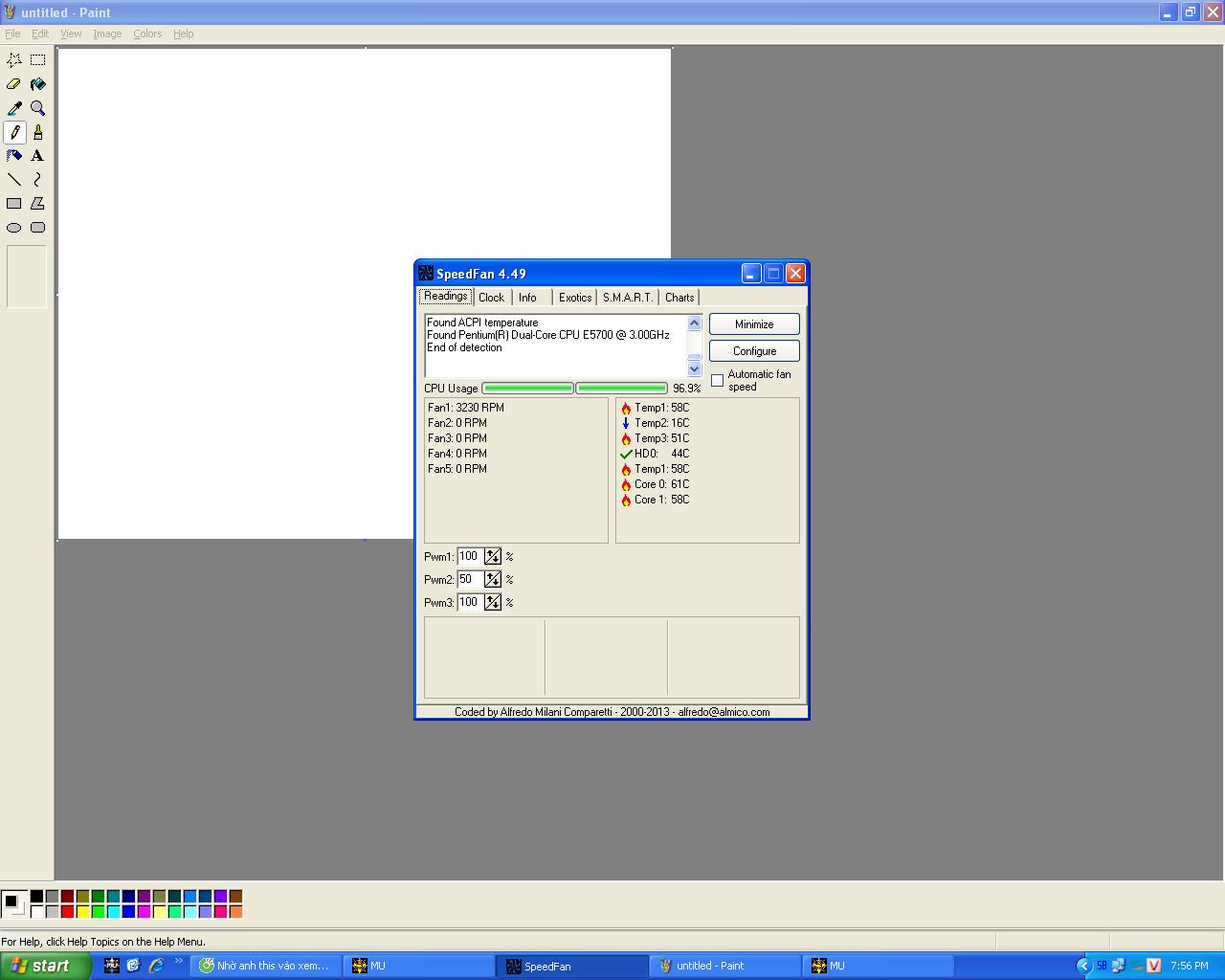Click the Pwm3 spinner arrows
Viewport: 1225px width, 980px height.
493,602
